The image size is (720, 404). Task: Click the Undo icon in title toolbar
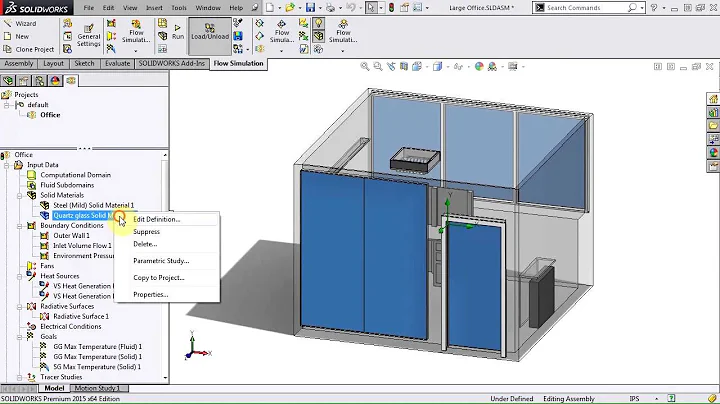point(350,7)
